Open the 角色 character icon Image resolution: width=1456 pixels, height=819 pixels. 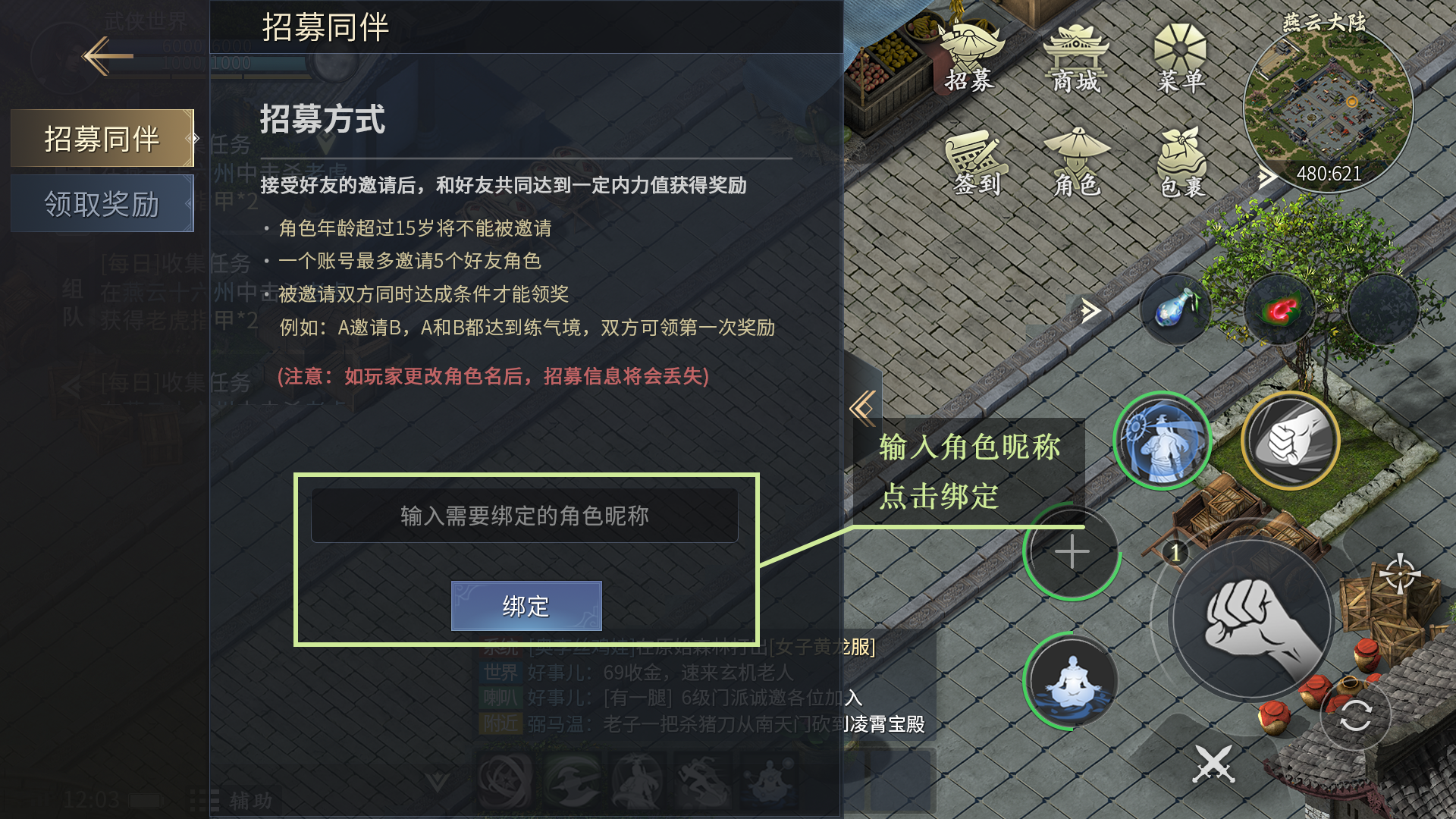point(1077,163)
